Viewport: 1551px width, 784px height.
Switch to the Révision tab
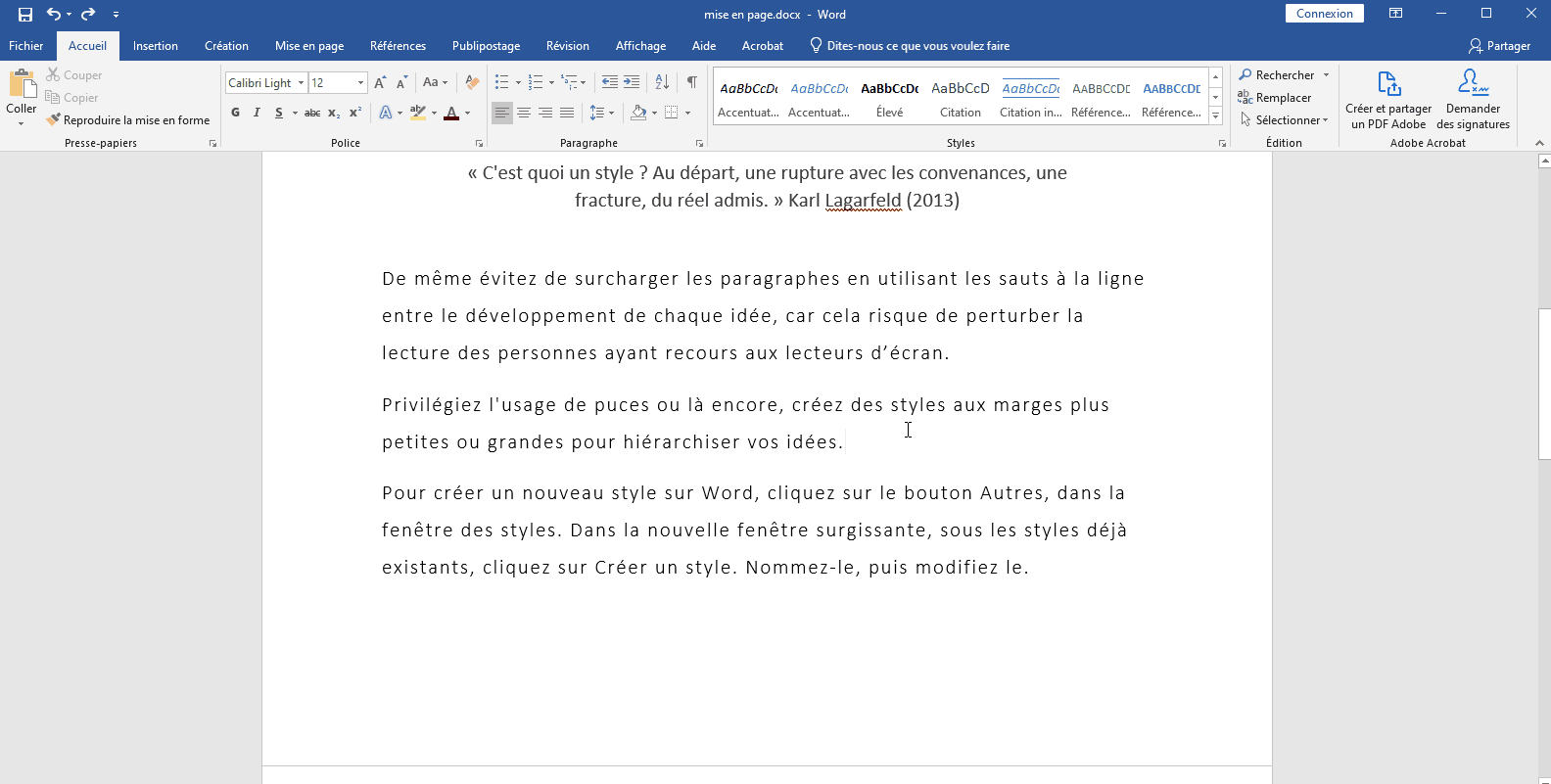point(568,46)
